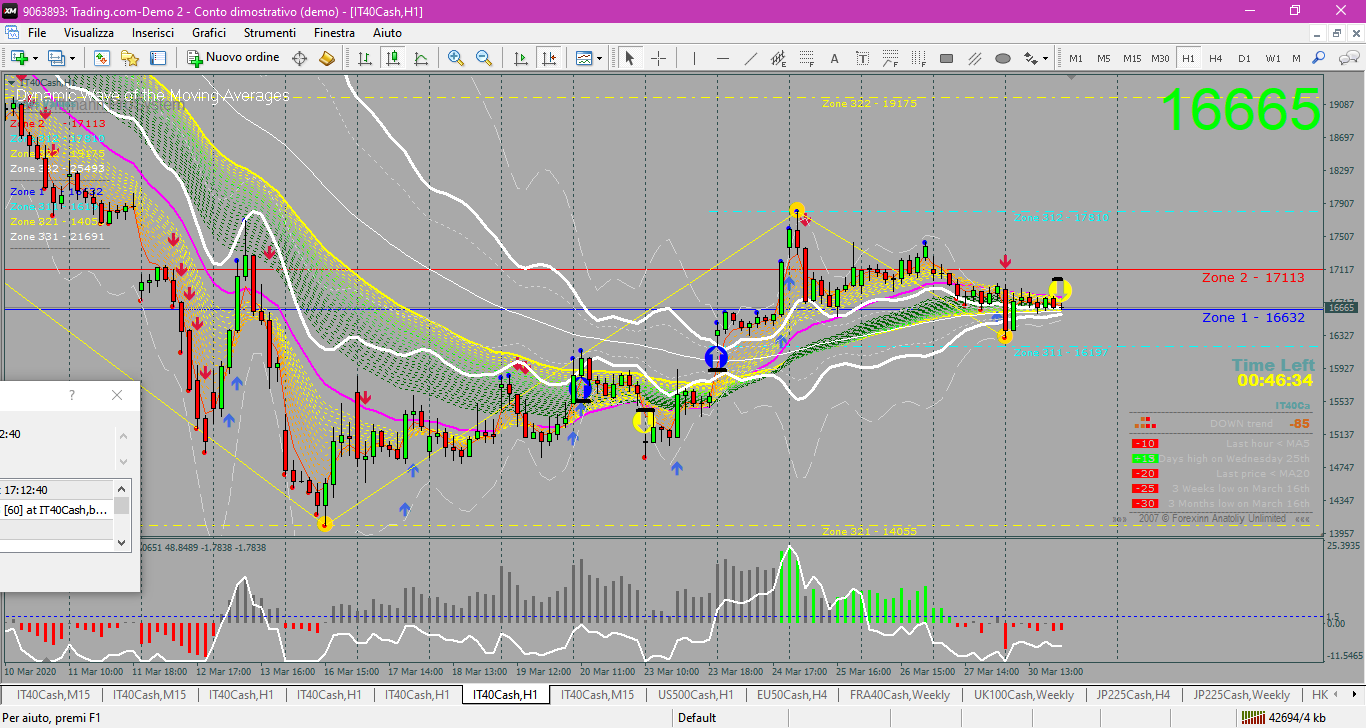Viewport: 1366px width, 728px height.
Task: Switch to US500Cash,H1 chart tab
Action: tap(695, 694)
